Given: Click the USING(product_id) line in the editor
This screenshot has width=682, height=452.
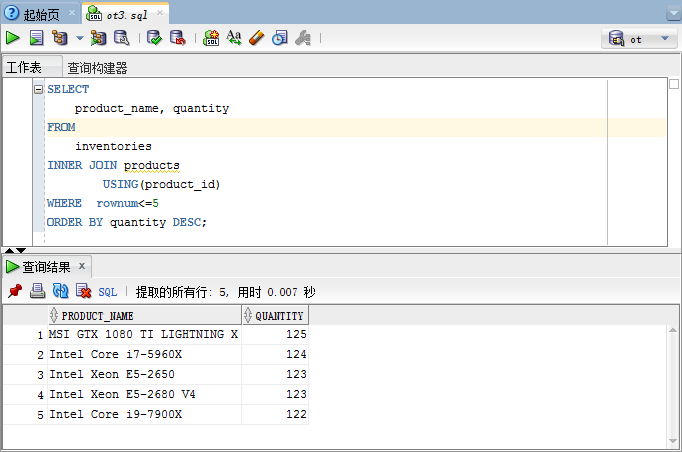Looking at the screenshot, I should (x=161, y=184).
